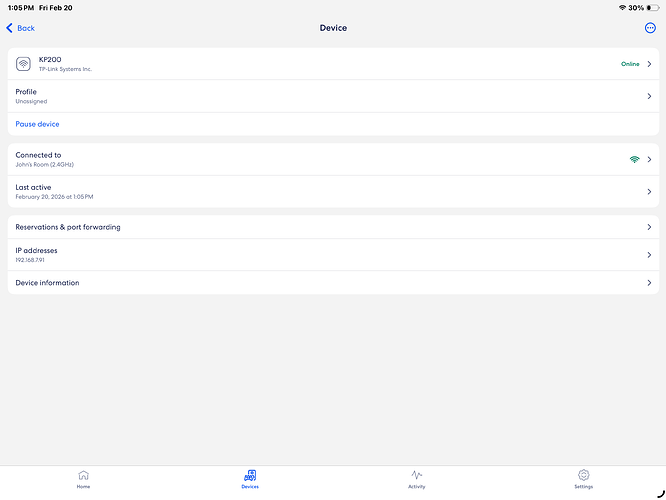666x500 pixels.
Task: Tap the 1:05 PM clock in status bar
Action: point(21,8)
